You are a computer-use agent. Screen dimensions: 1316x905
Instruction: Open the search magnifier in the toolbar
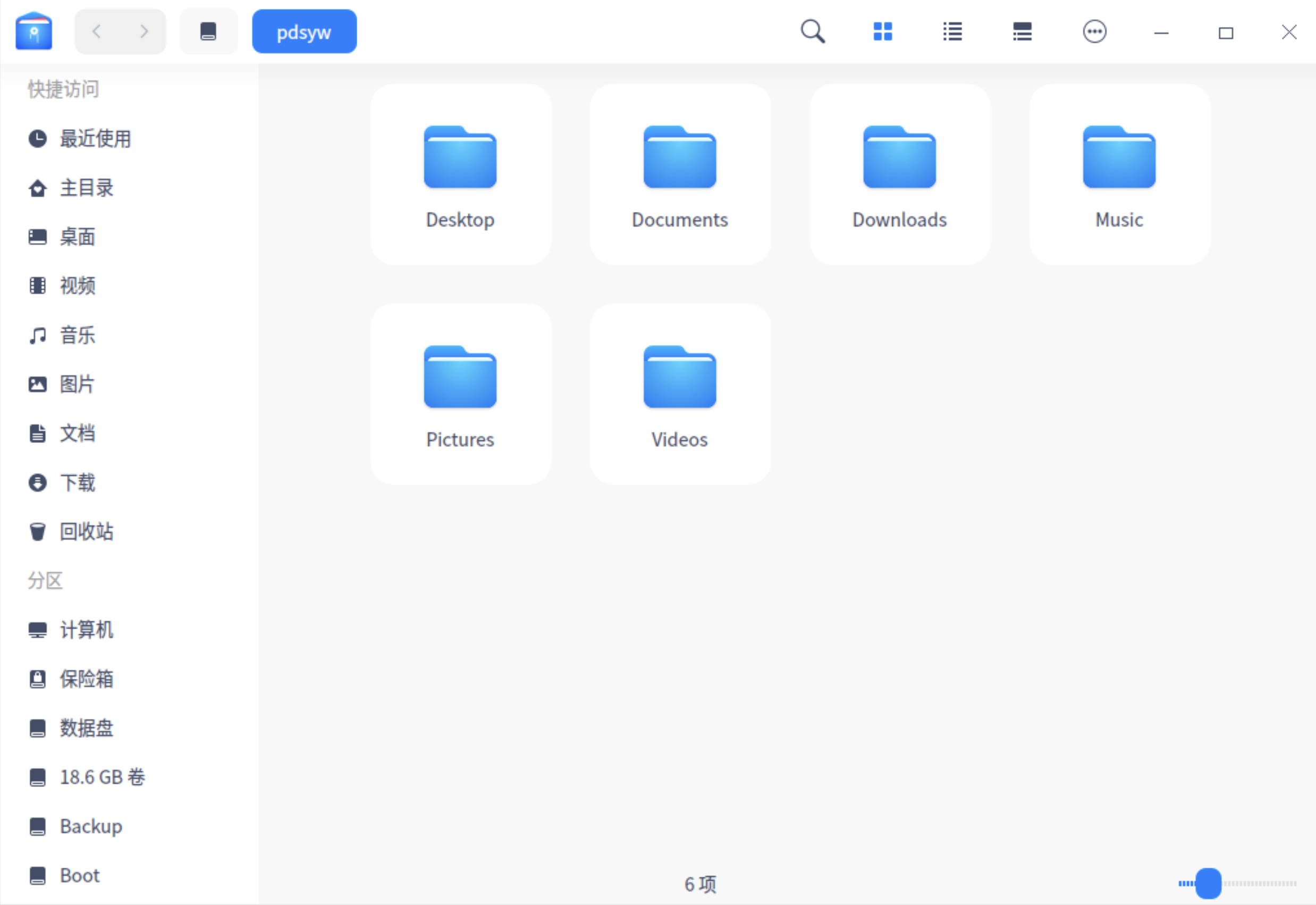812,32
